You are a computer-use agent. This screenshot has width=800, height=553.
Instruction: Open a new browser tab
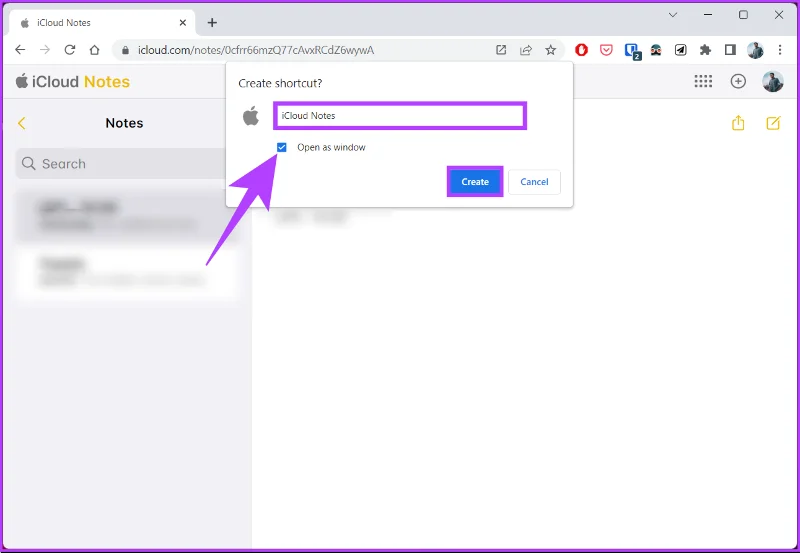click(212, 22)
